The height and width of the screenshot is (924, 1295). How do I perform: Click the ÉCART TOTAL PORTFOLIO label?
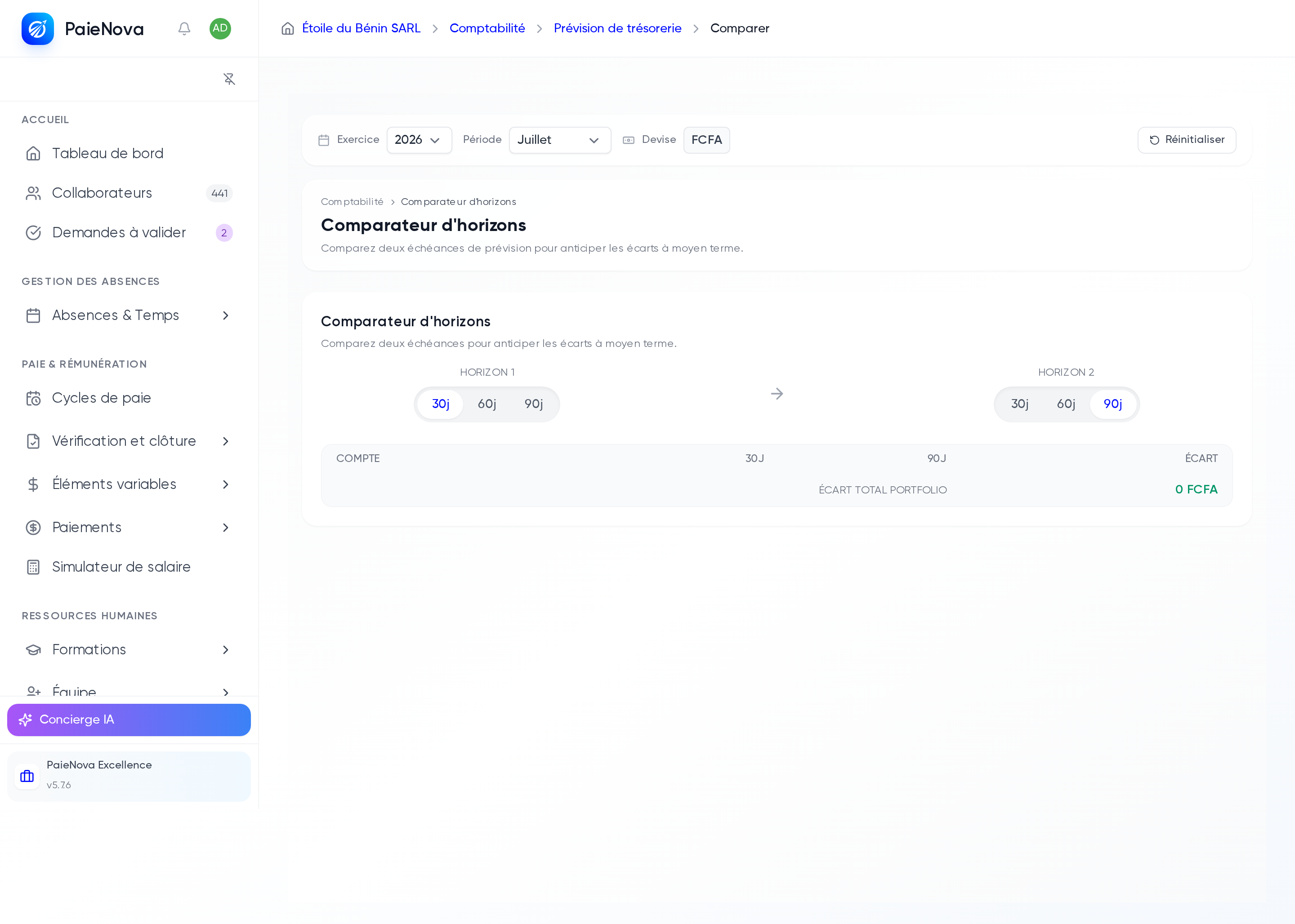tap(883, 490)
